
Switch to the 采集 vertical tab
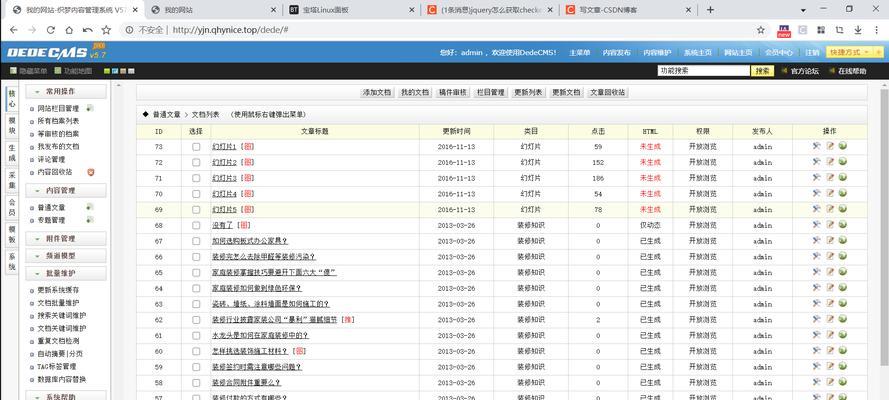click(x=12, y=180)
